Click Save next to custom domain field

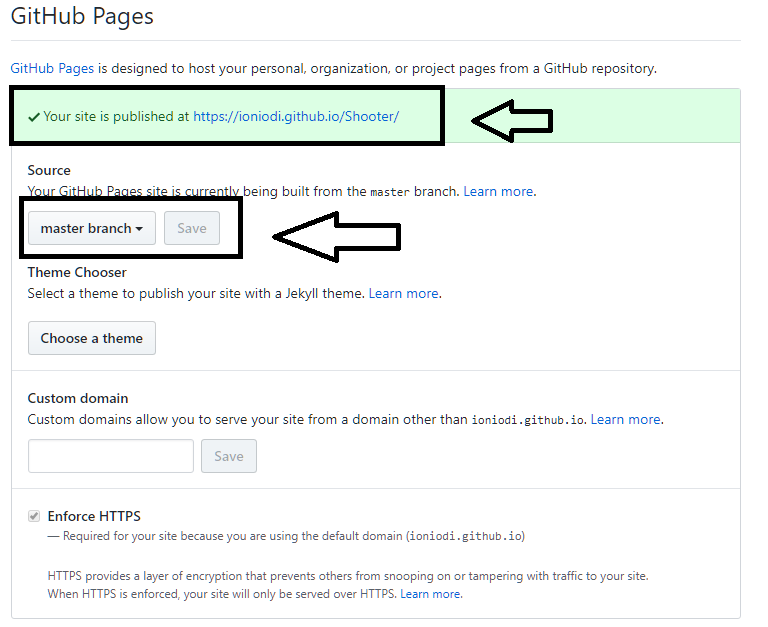[229, 456]
